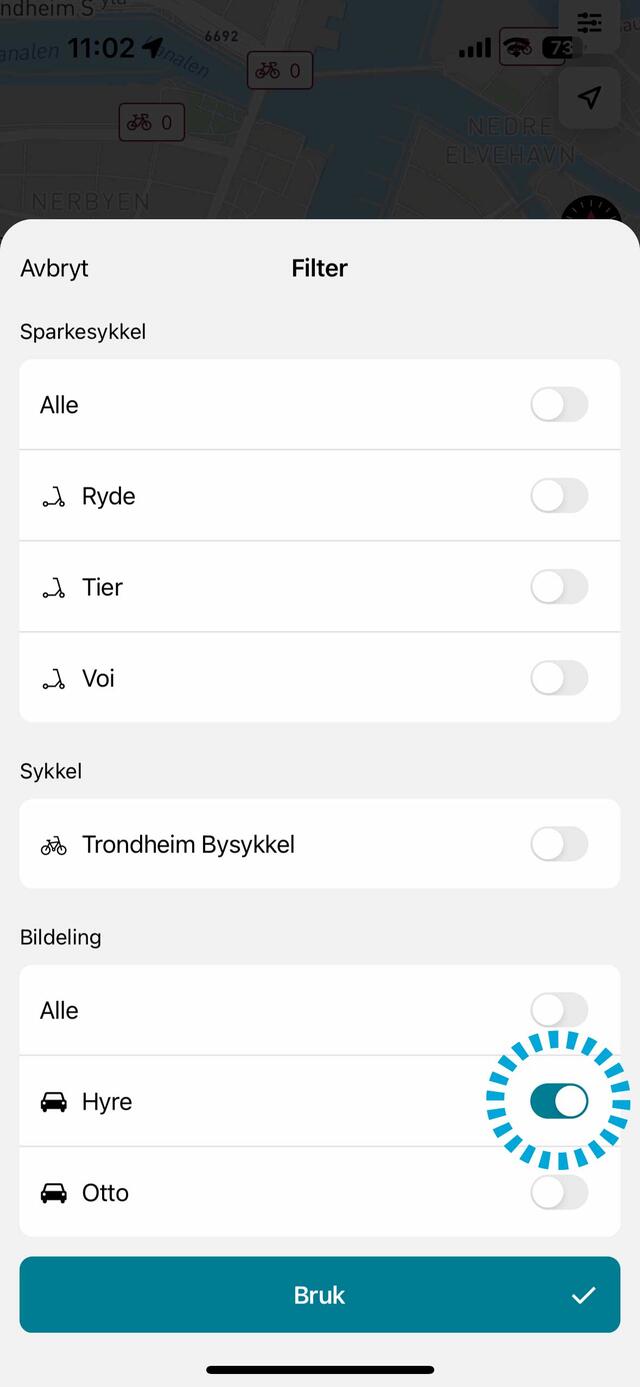The width and height of the screenshot is (640, 1387).
Task: Turn on the Ryde toggle
Action: pos(559,495)
